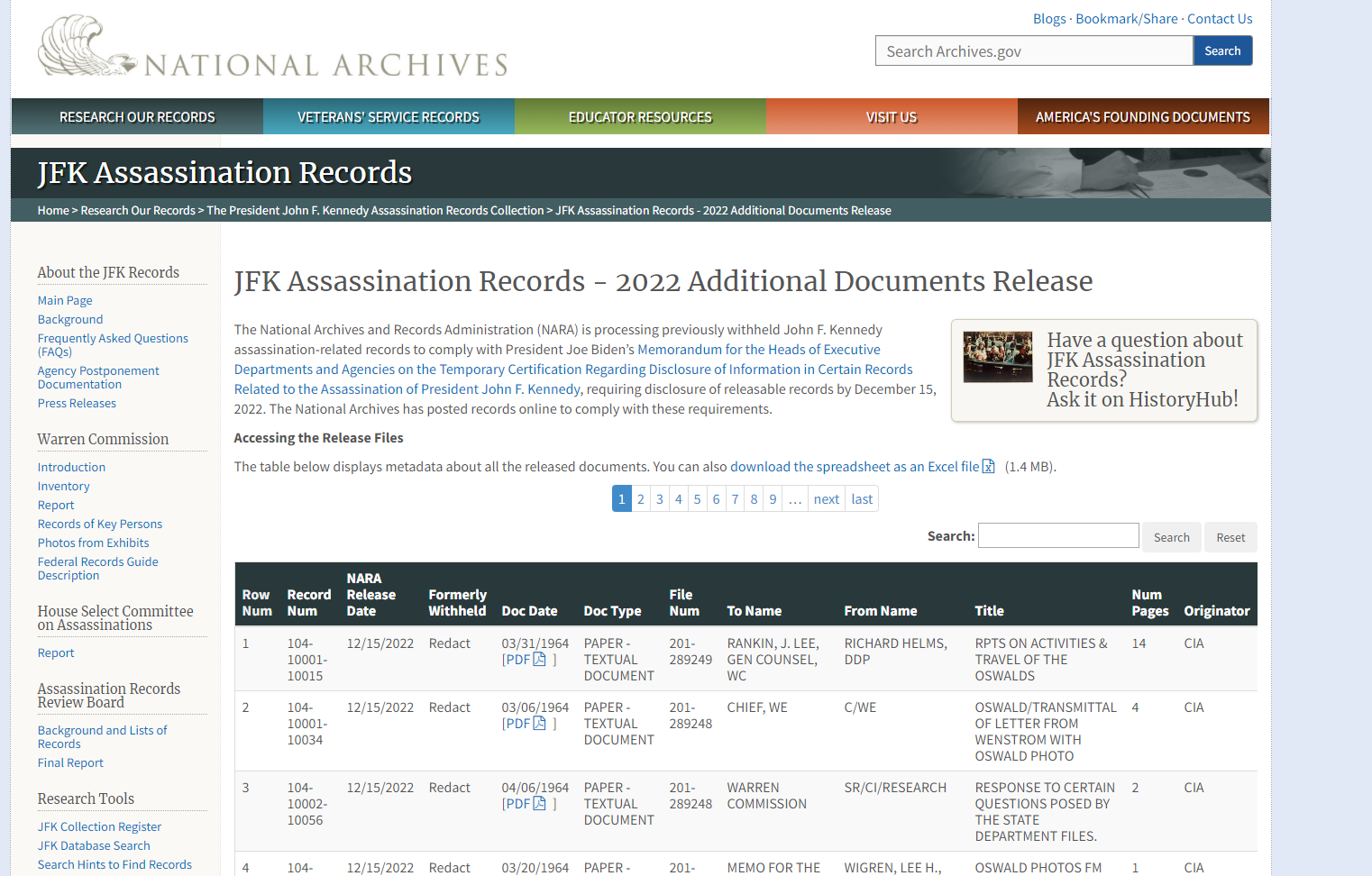Screen dimensions: 1372x876
Task: Open Warren Commission Introduction link
Action: [71, 468]
